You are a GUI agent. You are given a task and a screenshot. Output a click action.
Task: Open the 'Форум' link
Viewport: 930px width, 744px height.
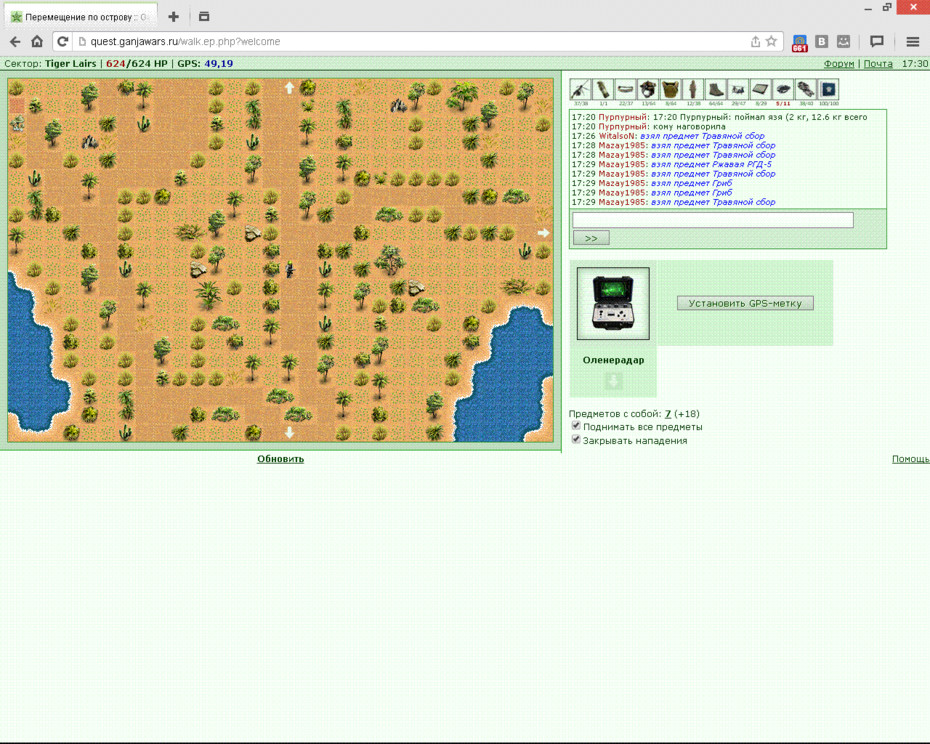click(x=839, y=63)
